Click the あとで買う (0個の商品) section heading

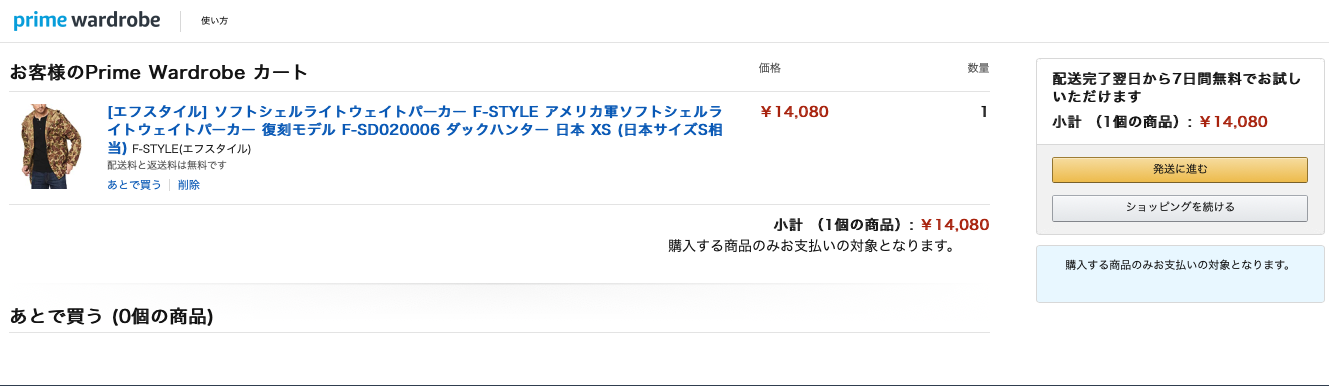click(111, 317)
